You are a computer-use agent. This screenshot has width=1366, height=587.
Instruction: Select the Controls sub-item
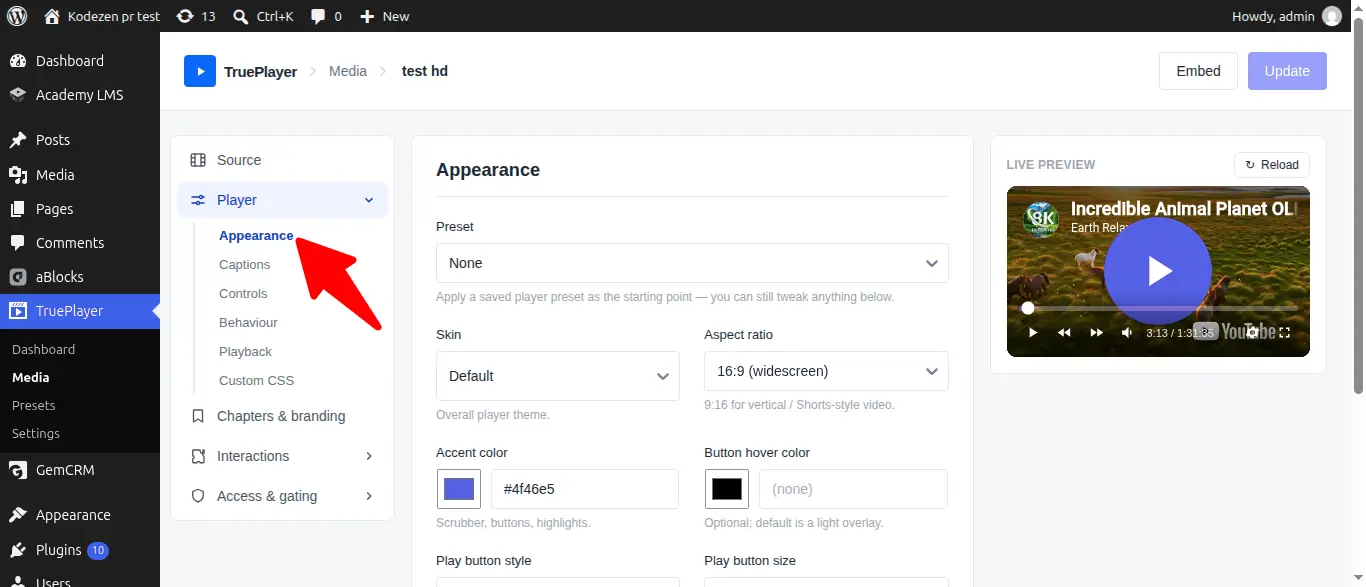(243, 293)
